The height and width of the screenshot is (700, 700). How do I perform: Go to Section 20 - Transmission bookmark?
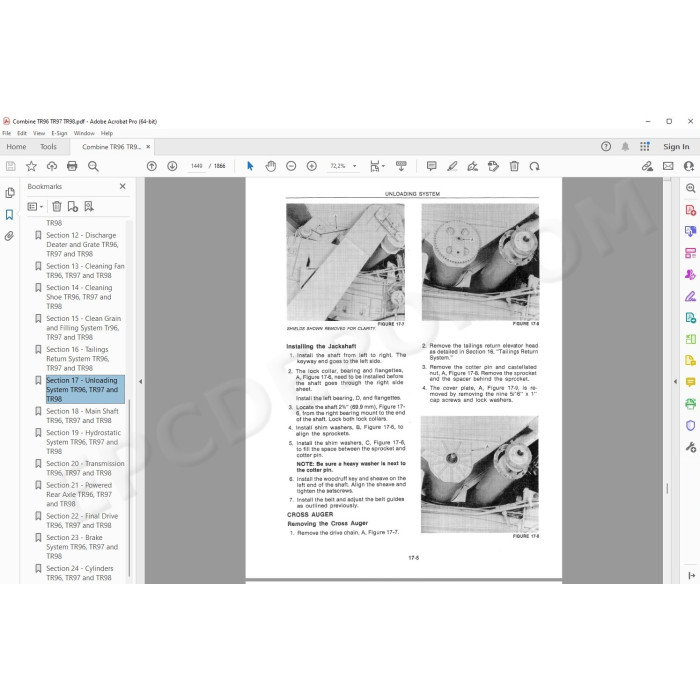85,468
